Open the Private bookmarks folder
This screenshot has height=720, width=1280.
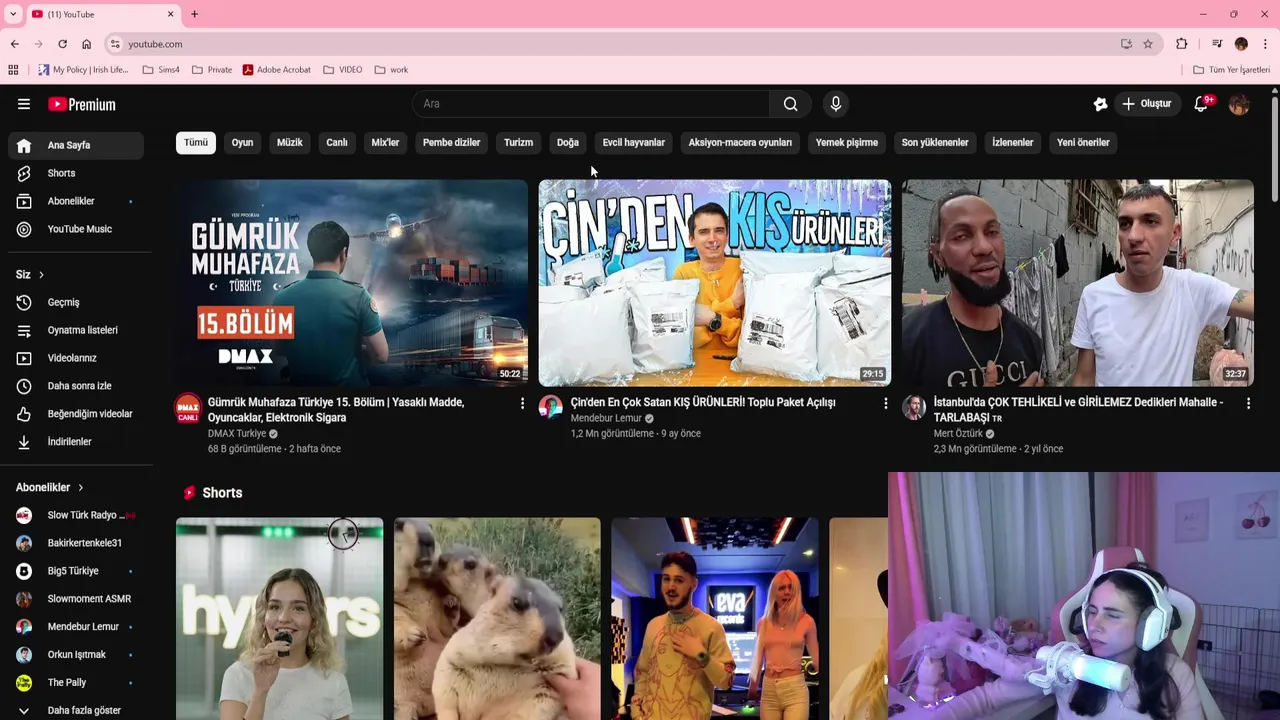(212, 70)
